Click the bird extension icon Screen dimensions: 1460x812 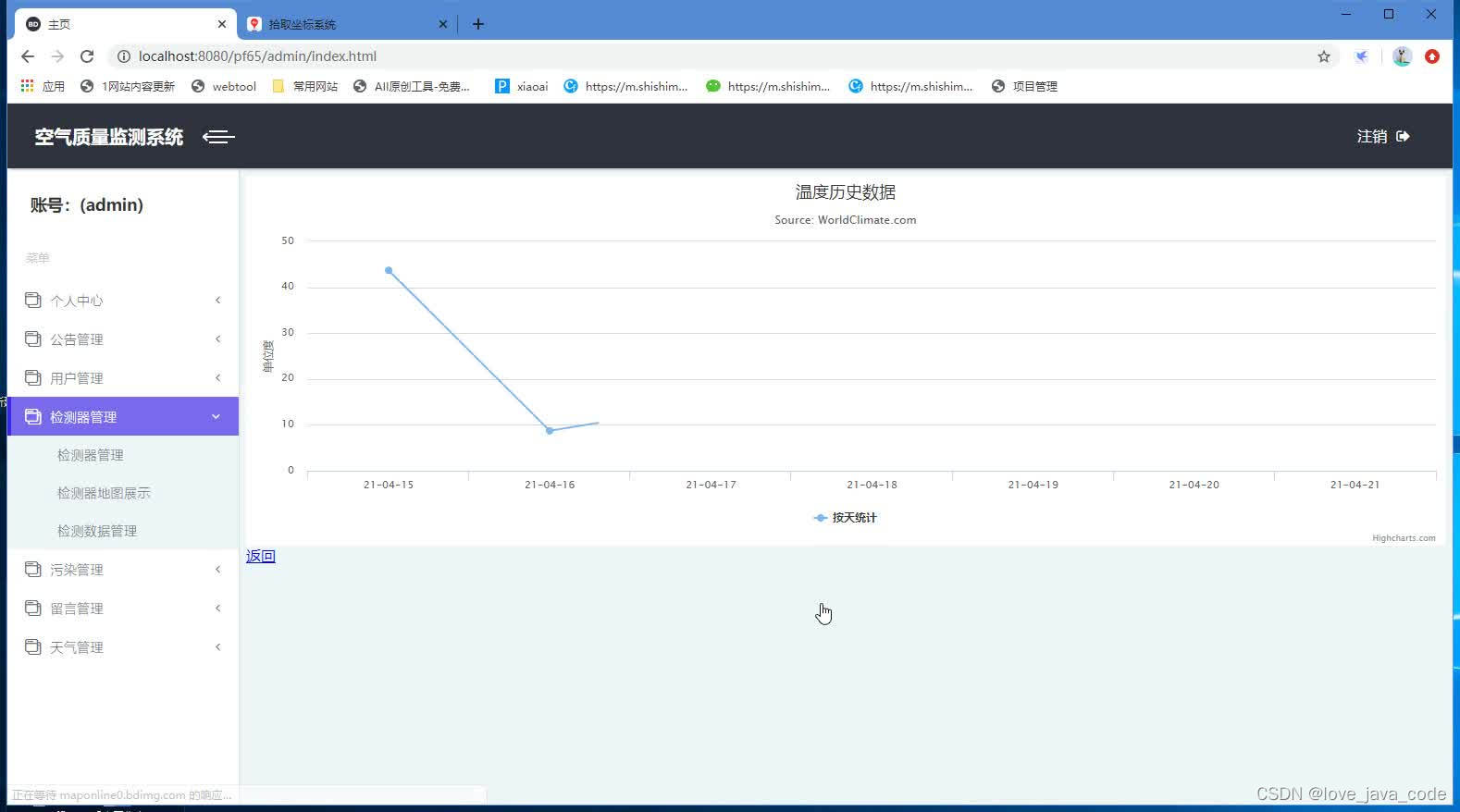click(1362, 56)
